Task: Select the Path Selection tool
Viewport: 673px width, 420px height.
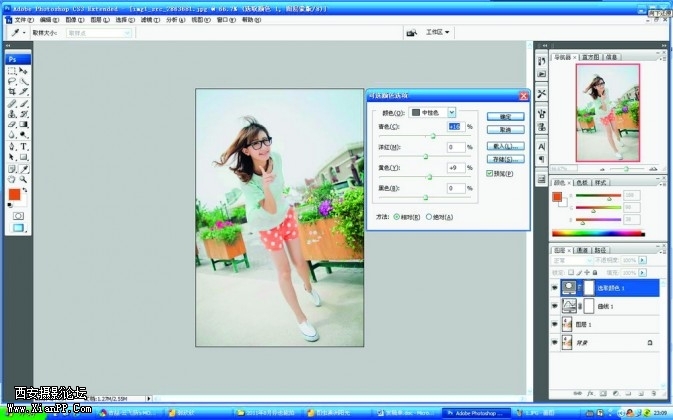Action: tap(12, 157)
